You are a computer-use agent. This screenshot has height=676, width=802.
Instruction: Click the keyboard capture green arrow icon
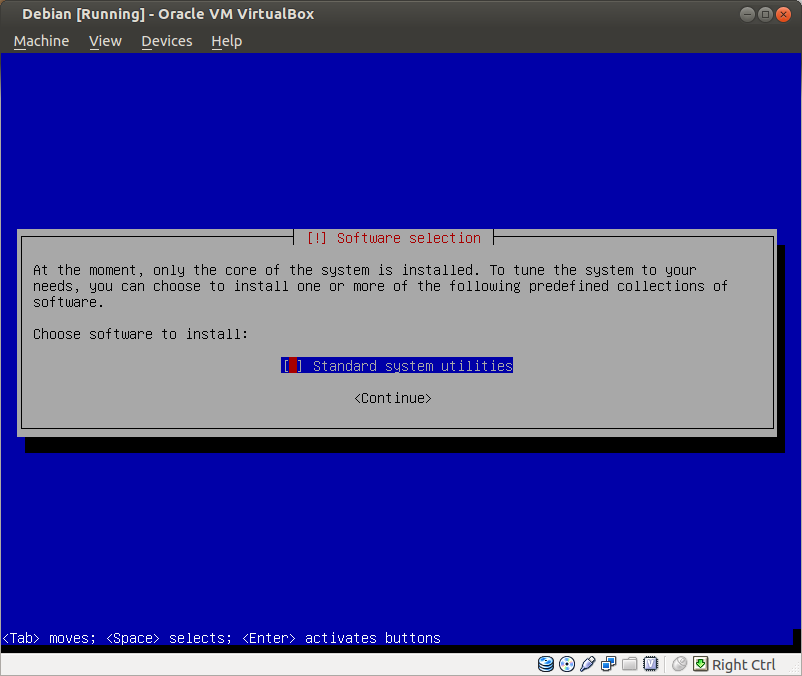click(700, 664)
